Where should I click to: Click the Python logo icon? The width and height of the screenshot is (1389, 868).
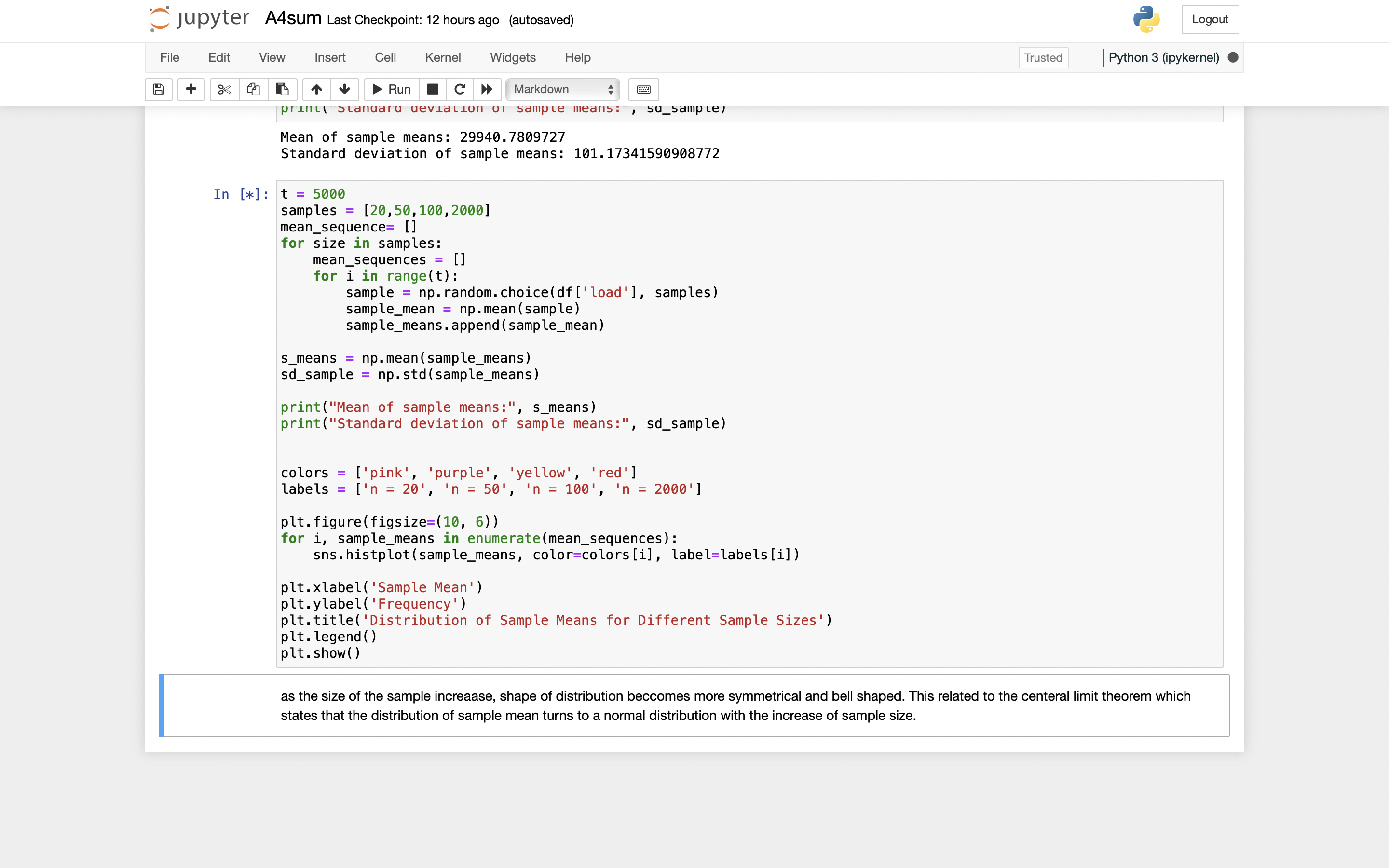point(1146,19)
